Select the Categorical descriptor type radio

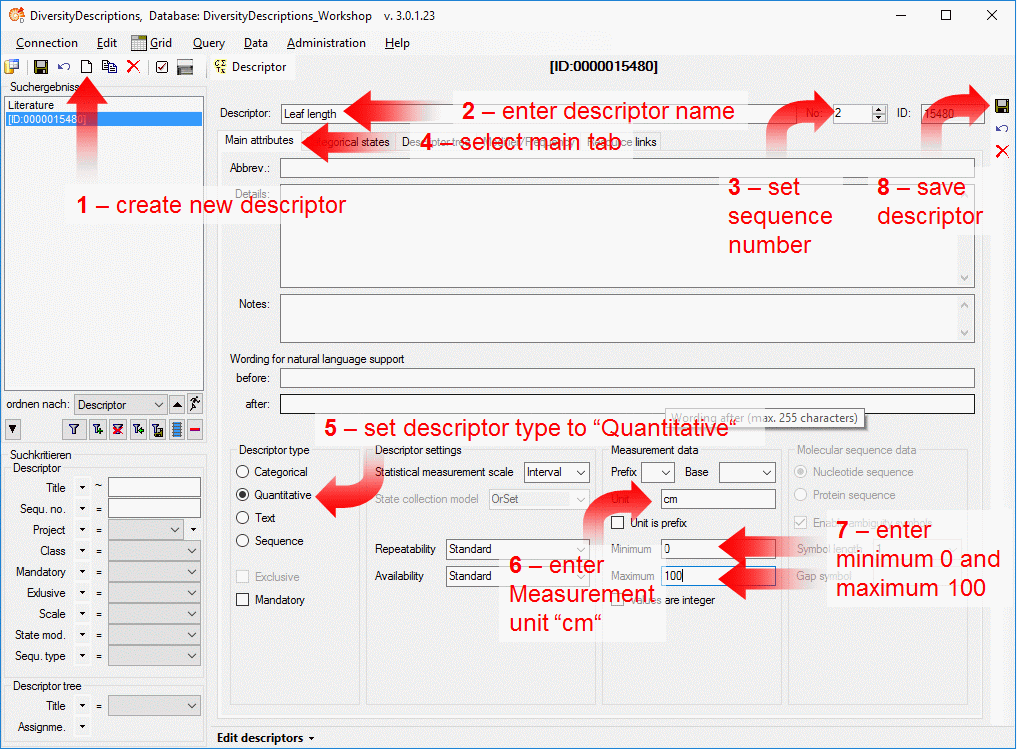tap(243, 472)
